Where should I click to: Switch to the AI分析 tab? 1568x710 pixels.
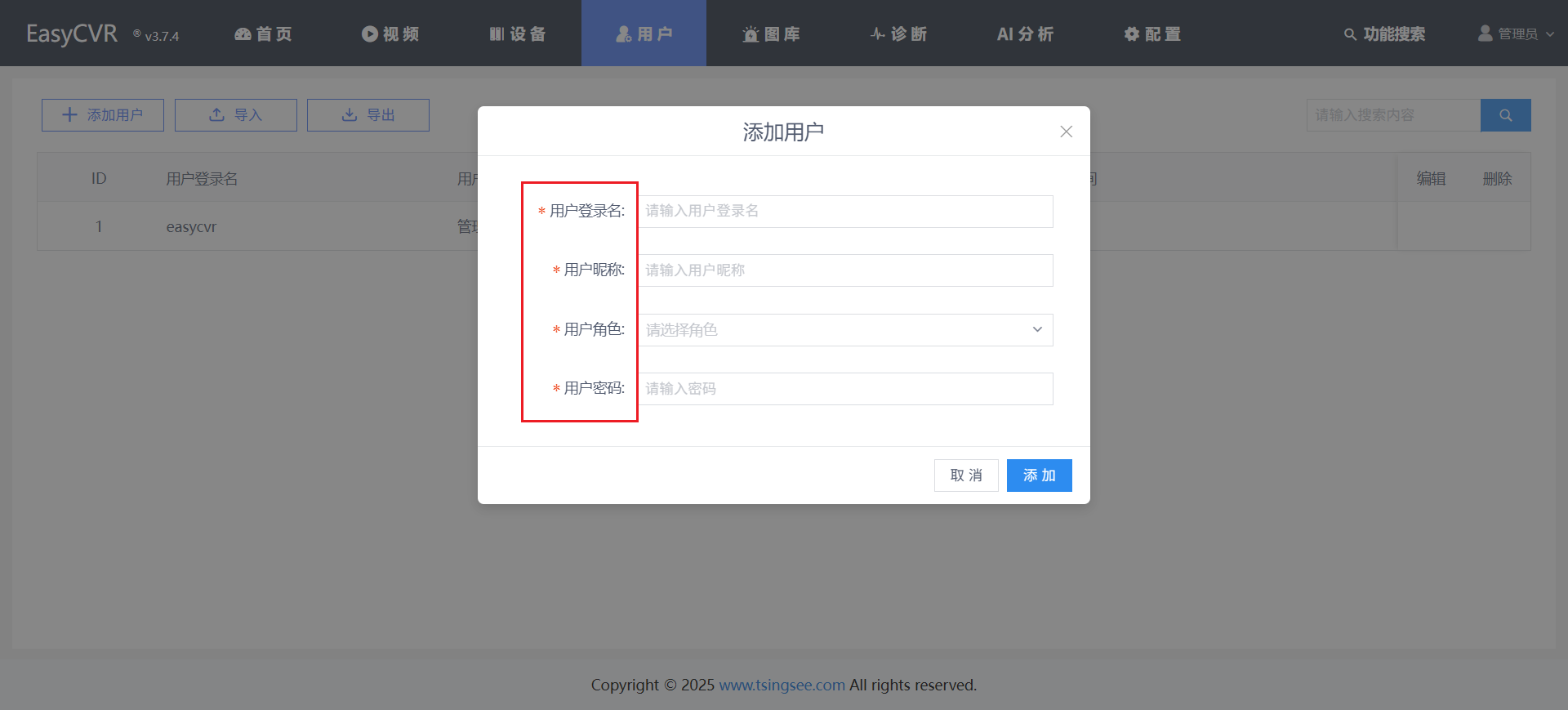click(x=1025, y=33)
